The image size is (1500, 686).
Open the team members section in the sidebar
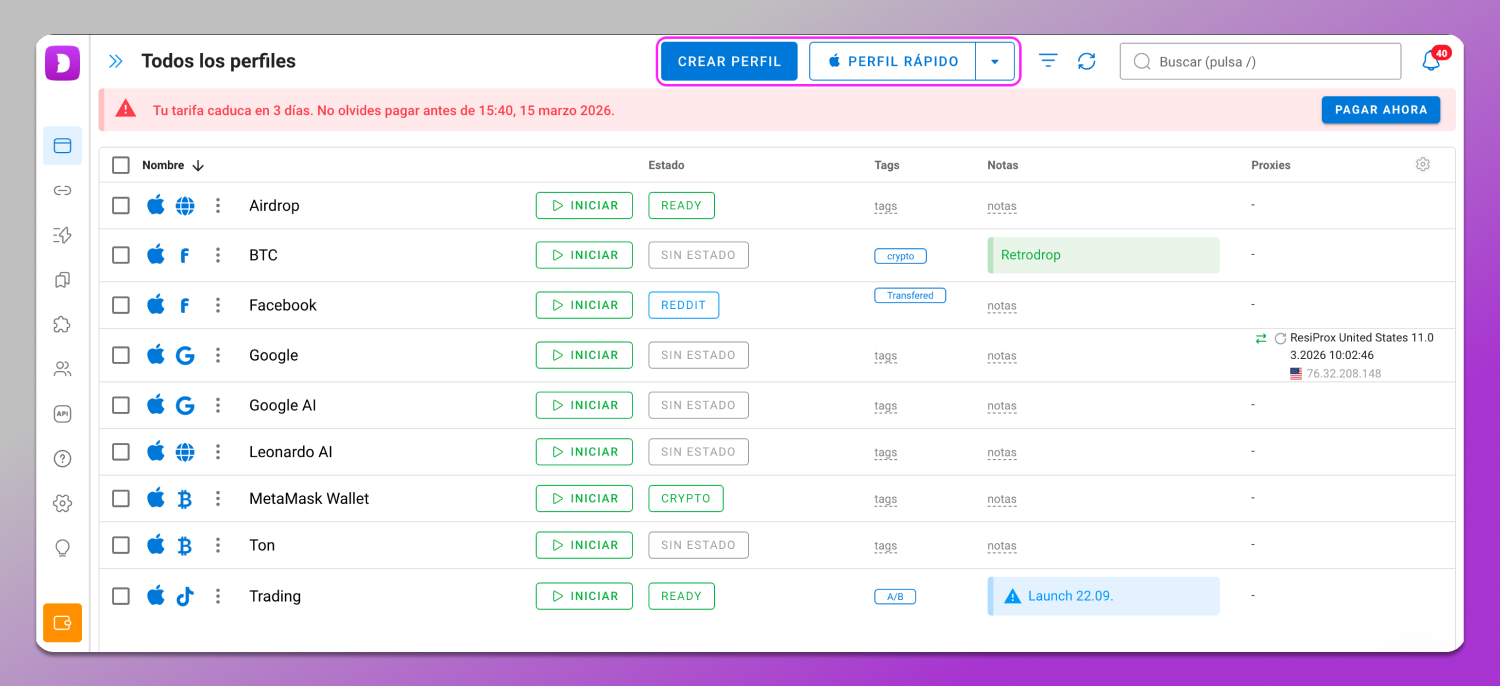(x=62, y=368)
